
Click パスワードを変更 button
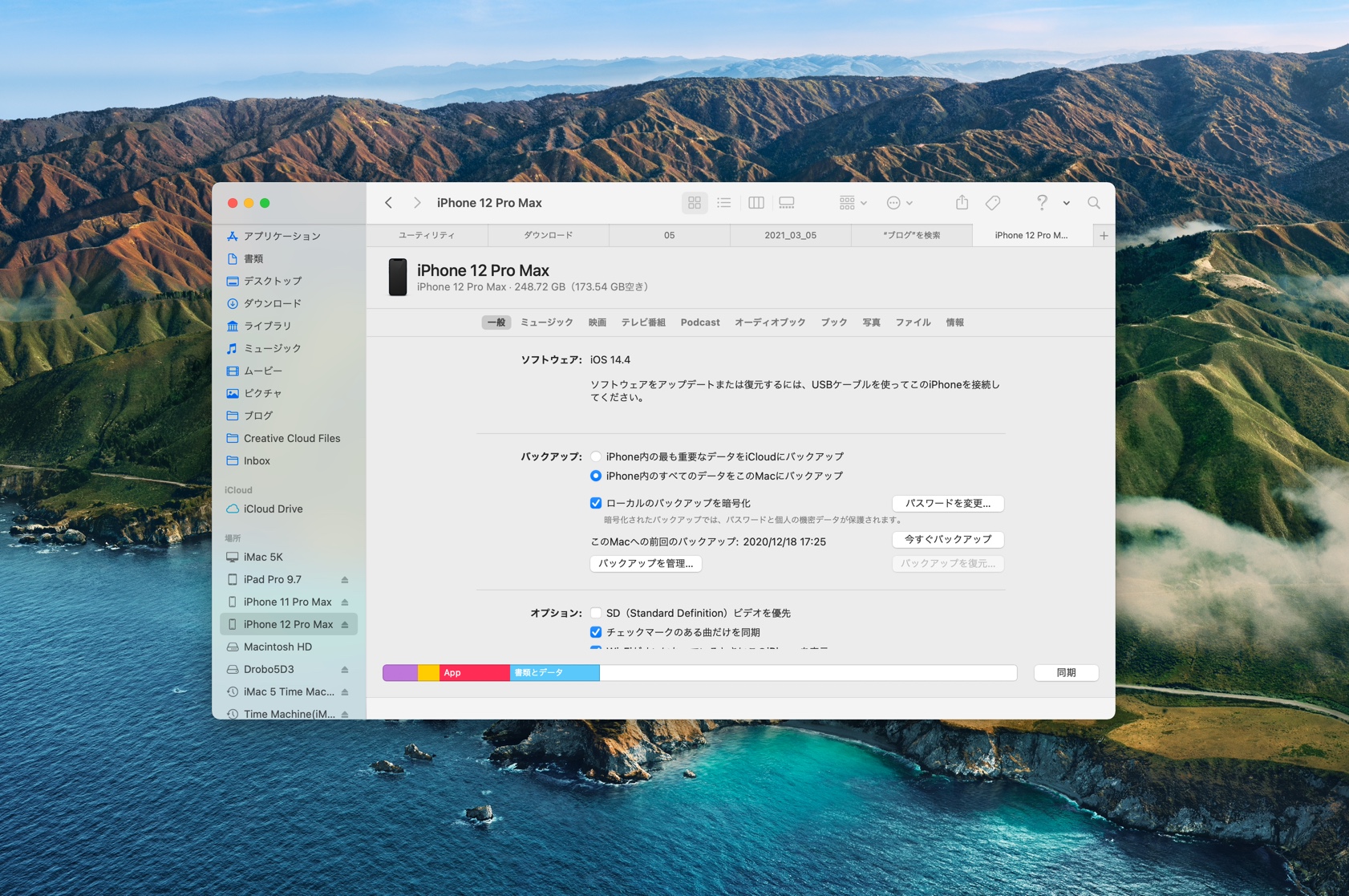948,503
